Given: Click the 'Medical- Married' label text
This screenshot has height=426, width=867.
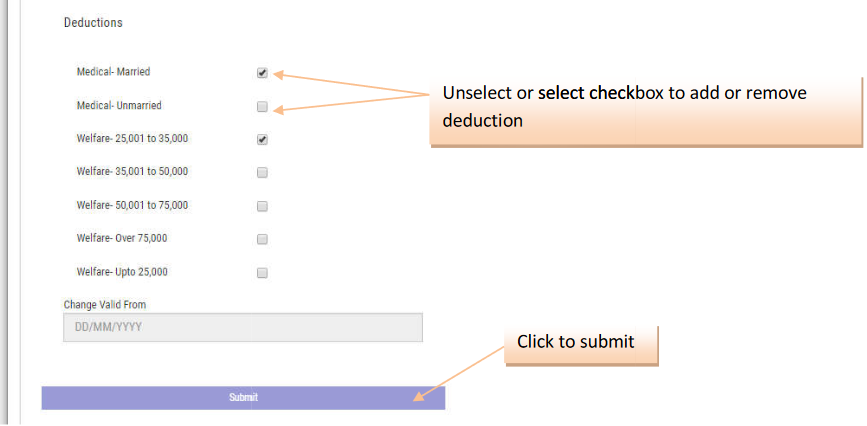Looking at the screenshot, I should [113, 72].
